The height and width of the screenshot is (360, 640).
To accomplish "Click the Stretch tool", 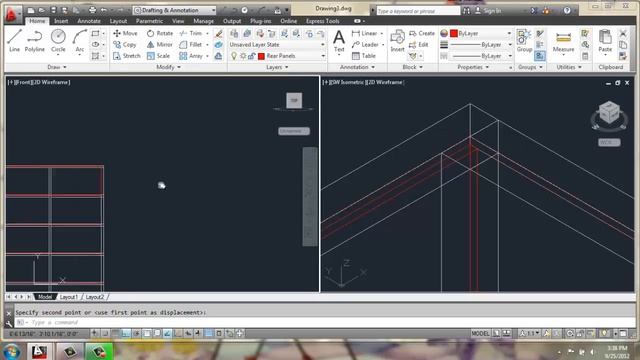I will 127,56.
